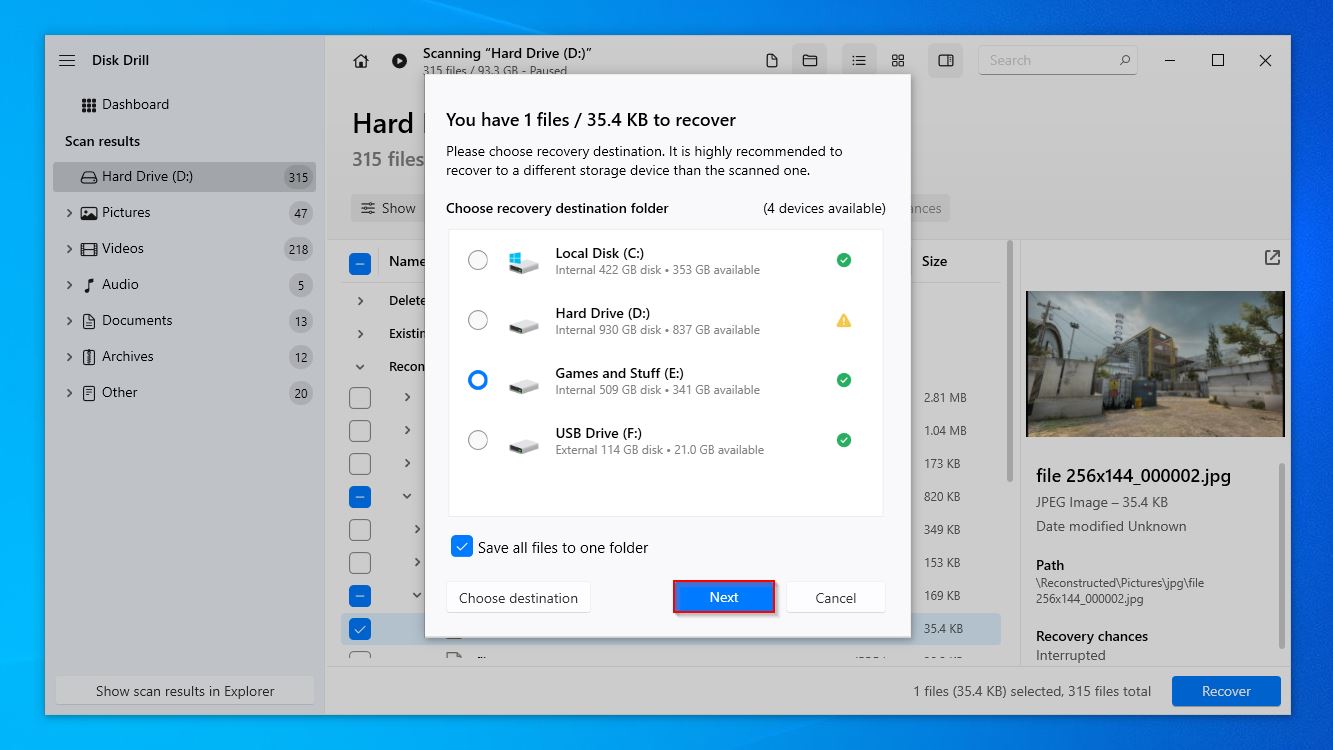Select Hard Drive (D:) scan result
Image resolution: width=1333 pixels, height=750 pixels.
(x=147, y=177)
